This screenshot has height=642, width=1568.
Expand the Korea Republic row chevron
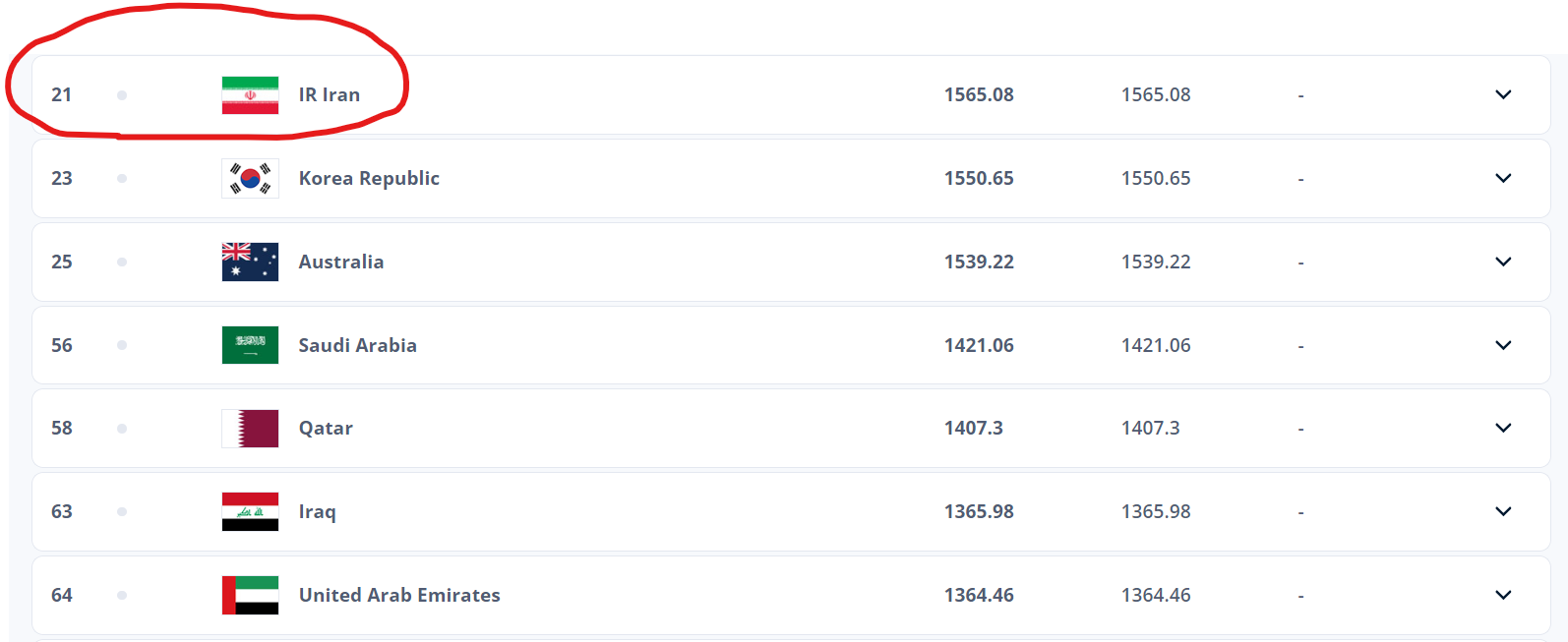point(1503,178)
